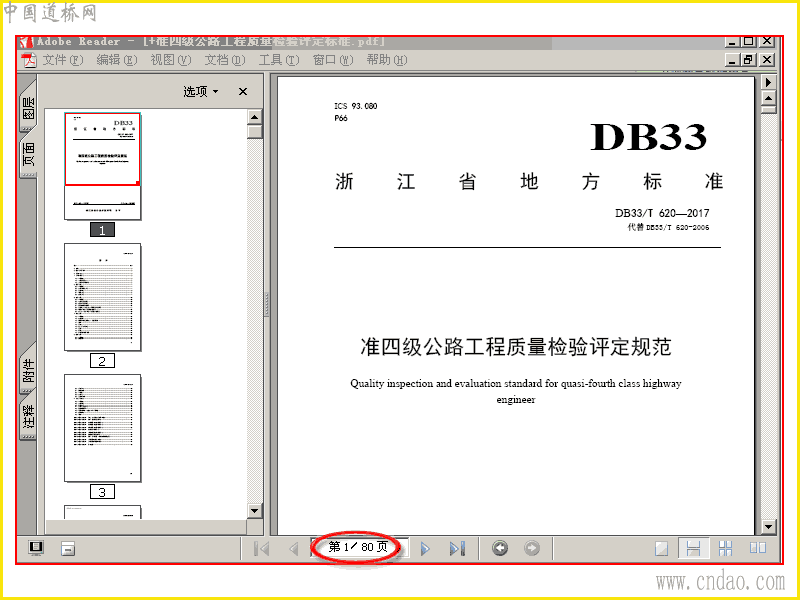This screenshot has height=600, width=800.
Task: Minimize the document via inner minimize button
Action: [732, 60]
